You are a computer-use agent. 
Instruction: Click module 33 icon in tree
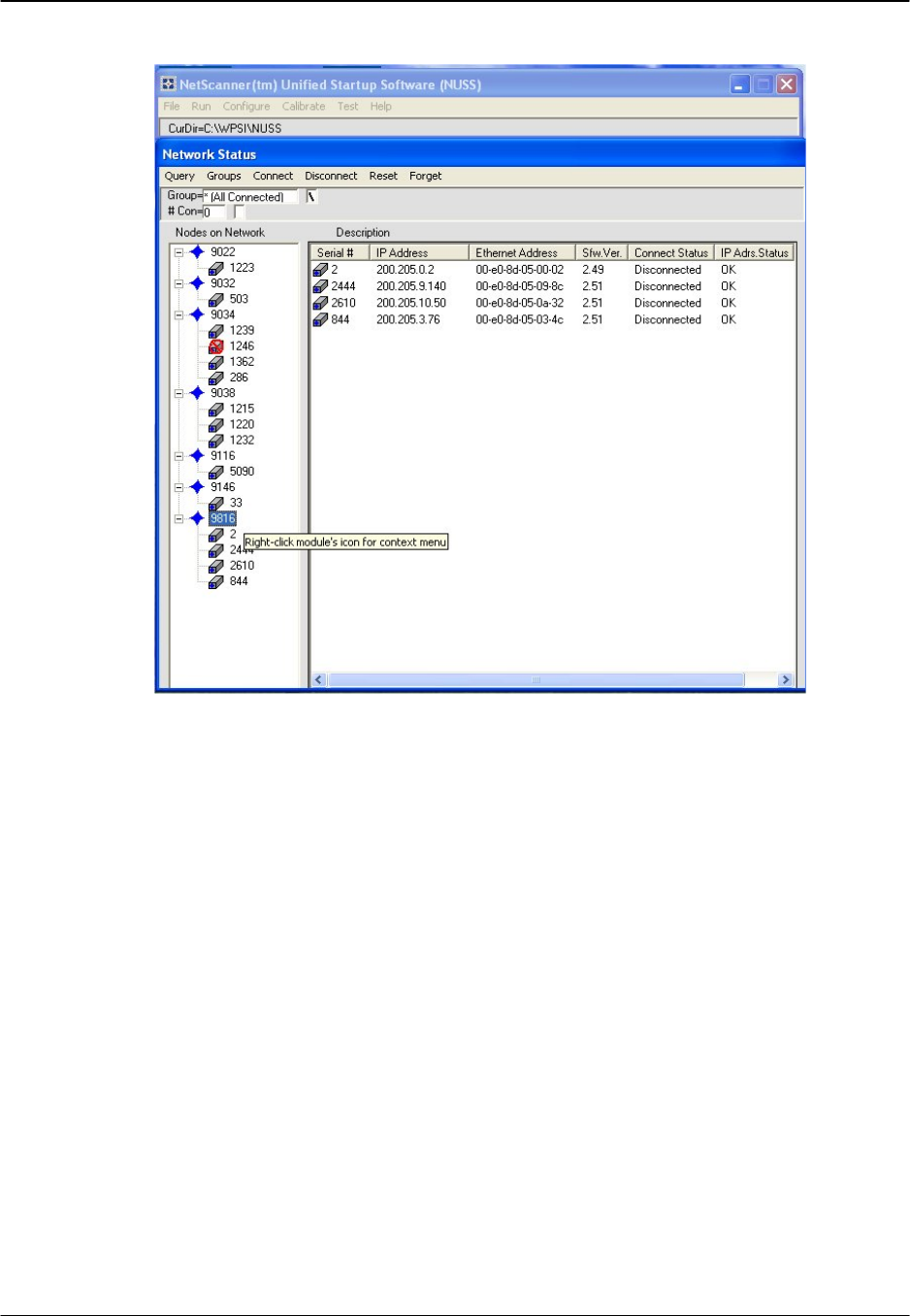coord(216,504)
